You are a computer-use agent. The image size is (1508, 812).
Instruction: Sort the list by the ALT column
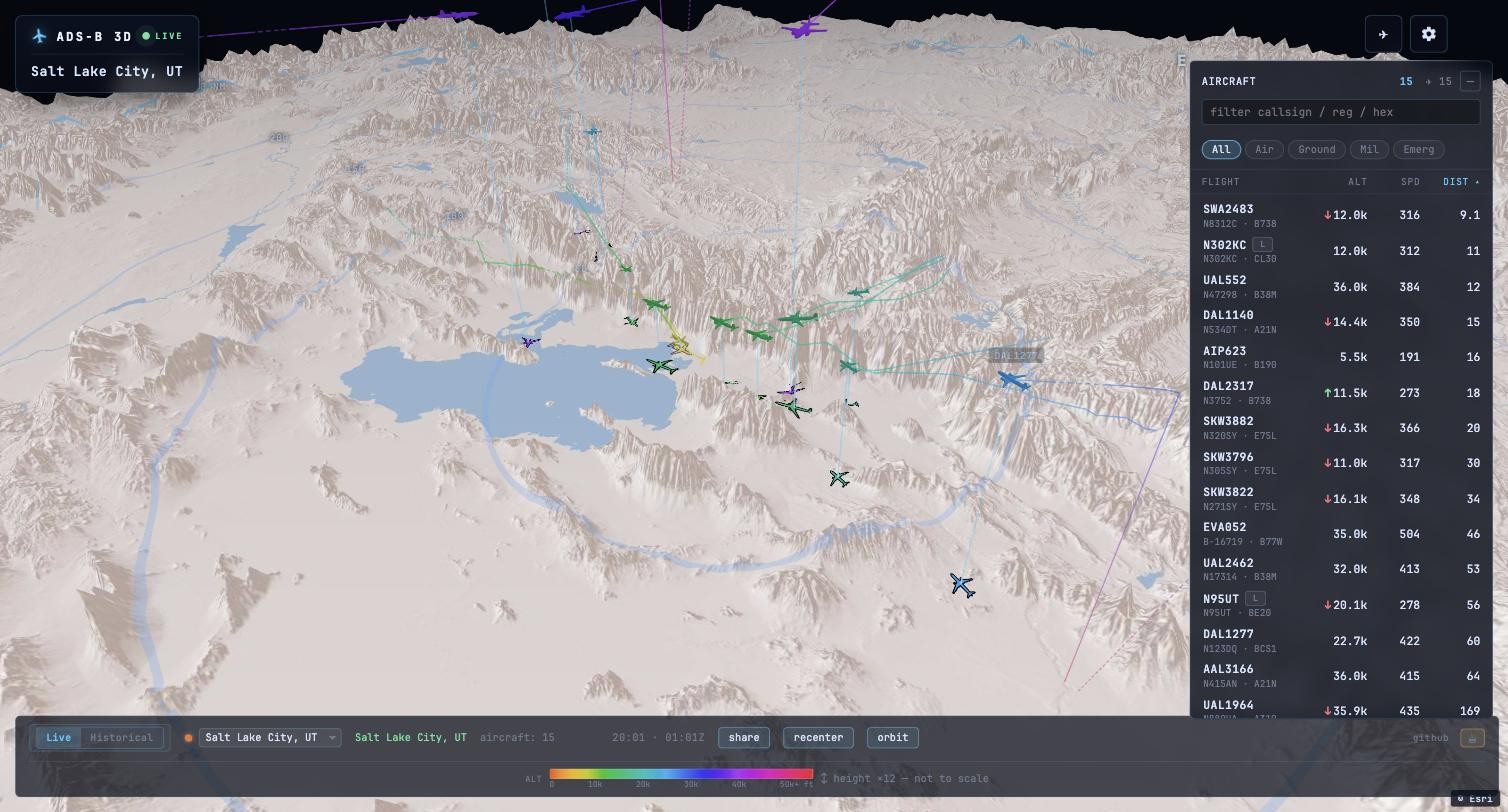point(1357,182)
